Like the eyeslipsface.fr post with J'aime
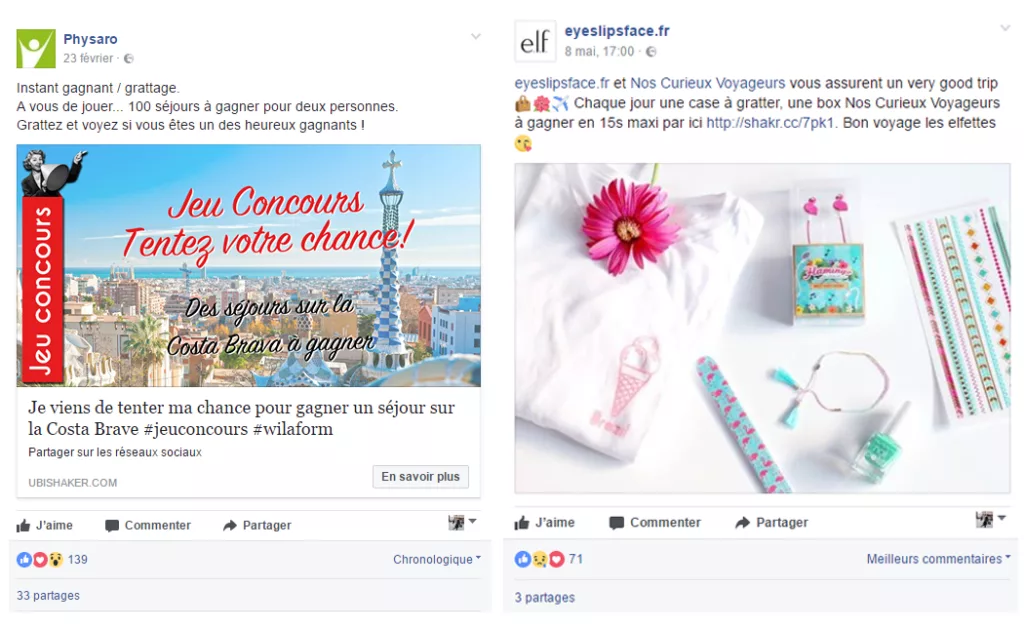The width and height of the screenshot is (1024, 627). [x=545, y=522]
